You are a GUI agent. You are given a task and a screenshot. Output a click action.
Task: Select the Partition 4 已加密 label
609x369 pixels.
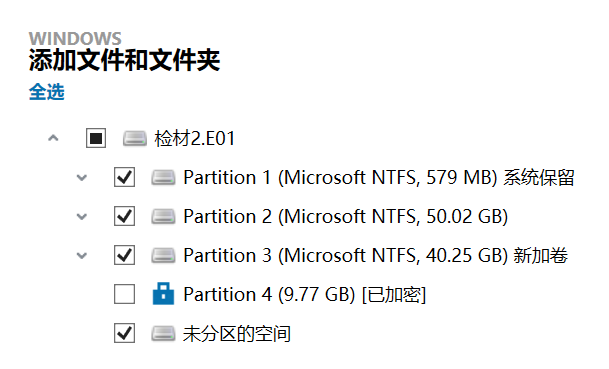pyautogui.click(x=304, y=294)
